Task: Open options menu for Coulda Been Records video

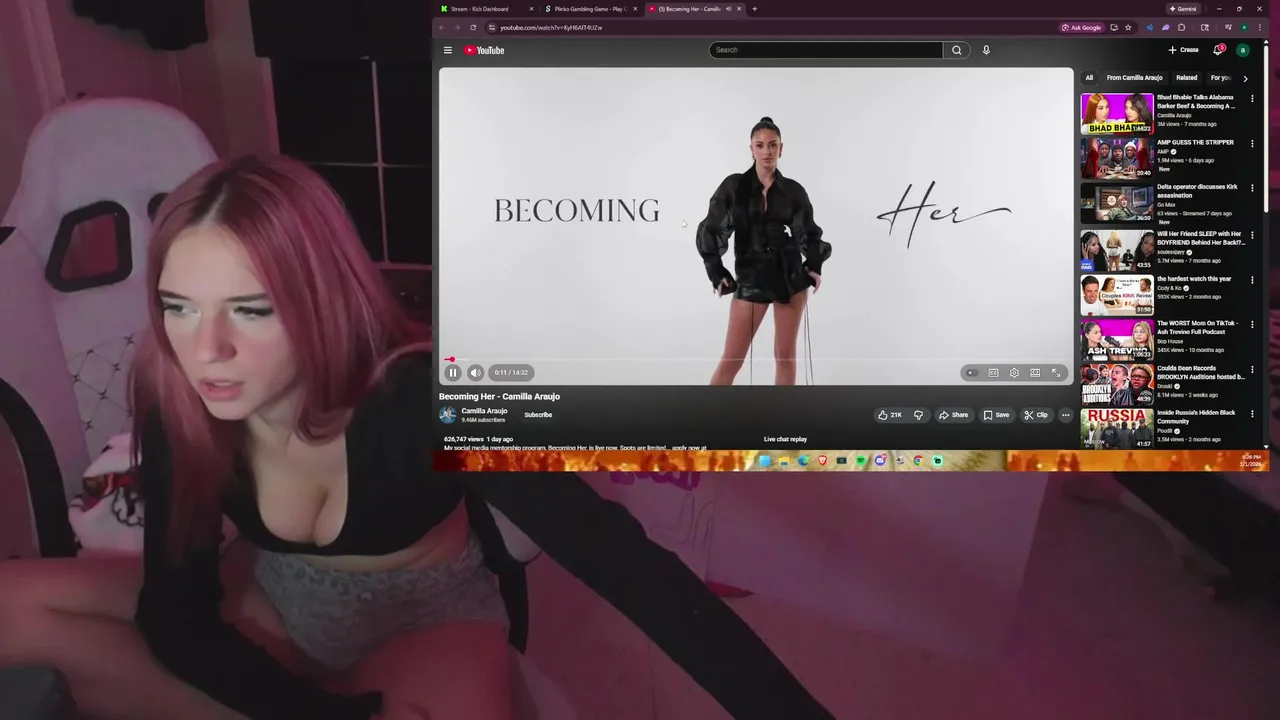Action: [x=1252, y=370]
